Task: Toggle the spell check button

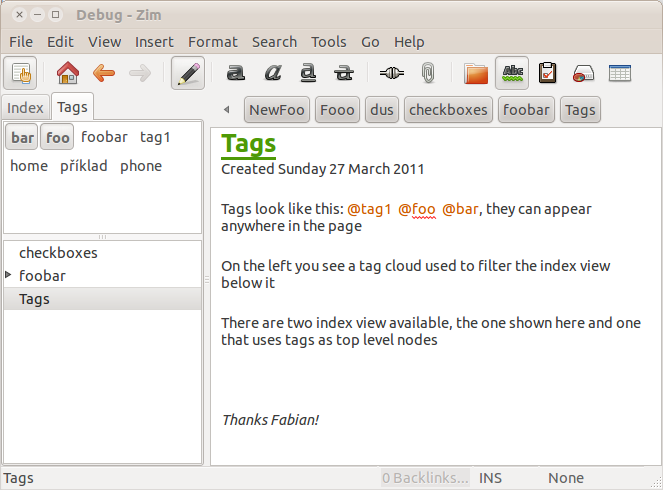Action: [x=512, y=73]
